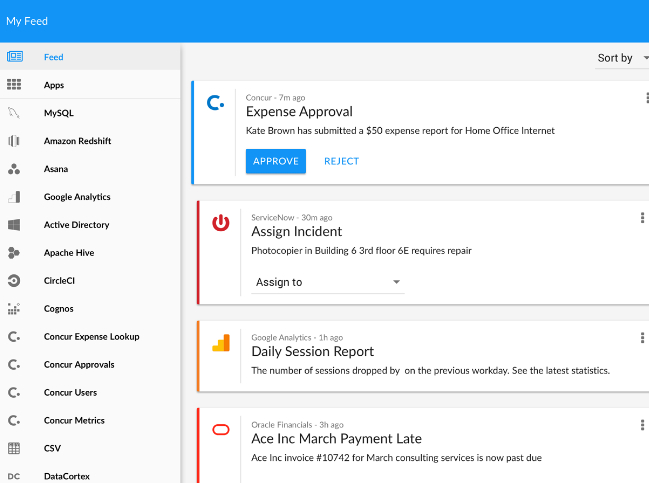Image resolution: width=649 pixels, height=483 pixels.
Task: Select Asana in the sidebar
Action: tap(90, 169)
